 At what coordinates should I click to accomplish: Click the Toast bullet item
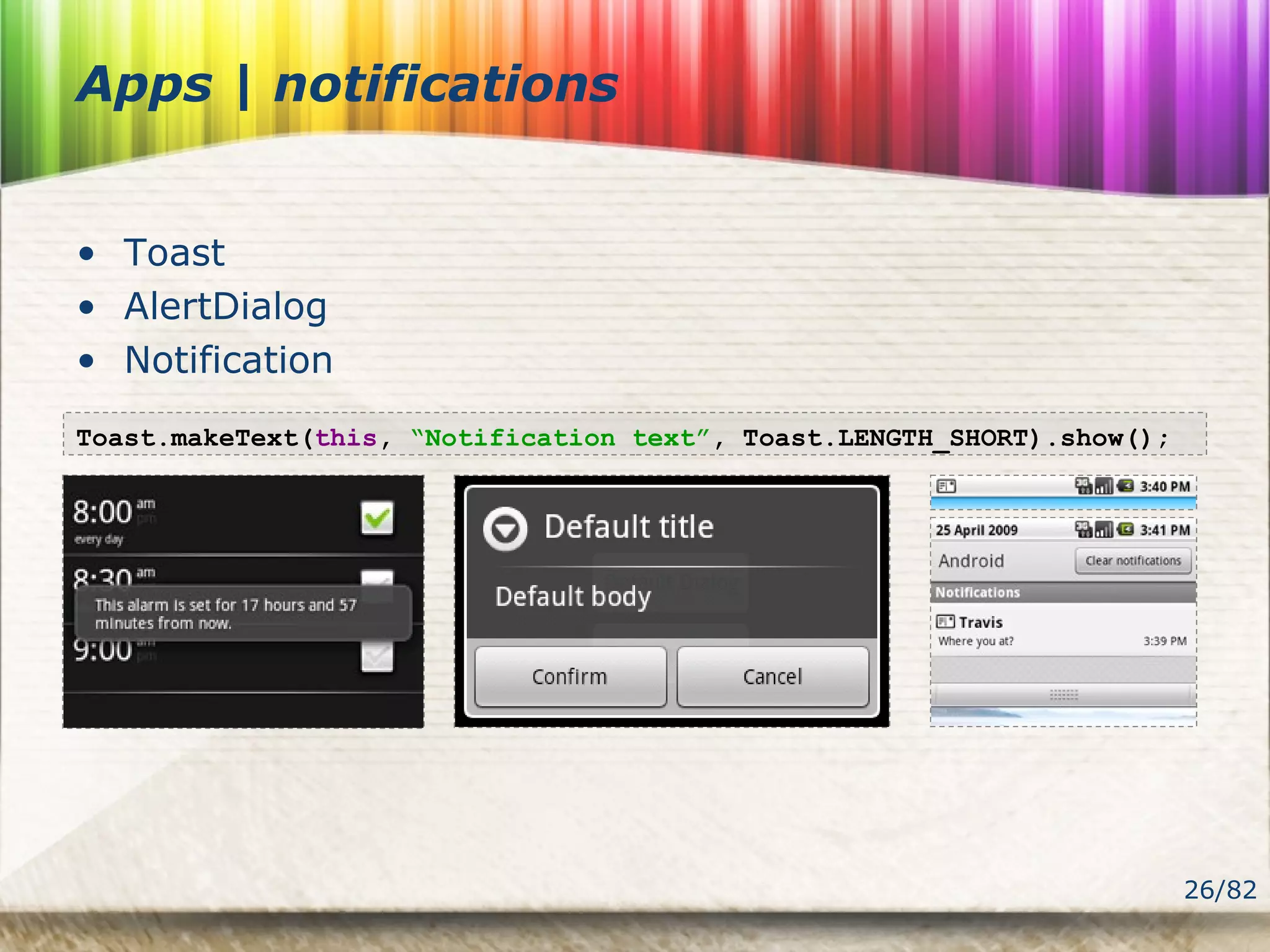pos(174,252)
